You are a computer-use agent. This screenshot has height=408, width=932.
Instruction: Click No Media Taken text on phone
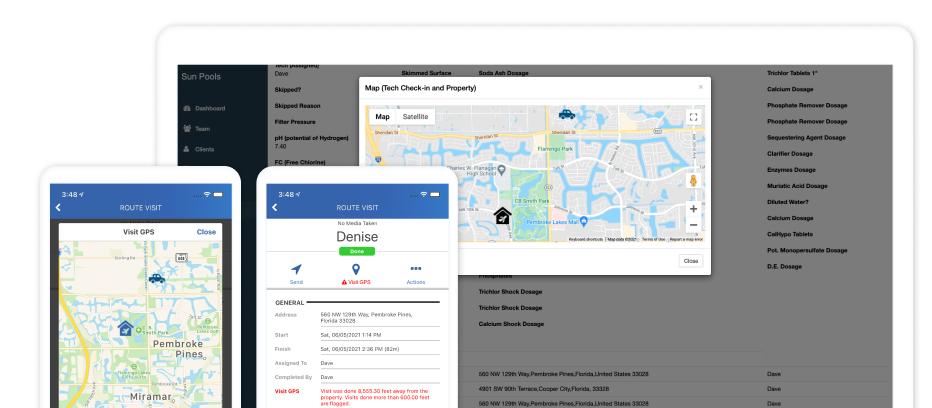tap(357, 224)
